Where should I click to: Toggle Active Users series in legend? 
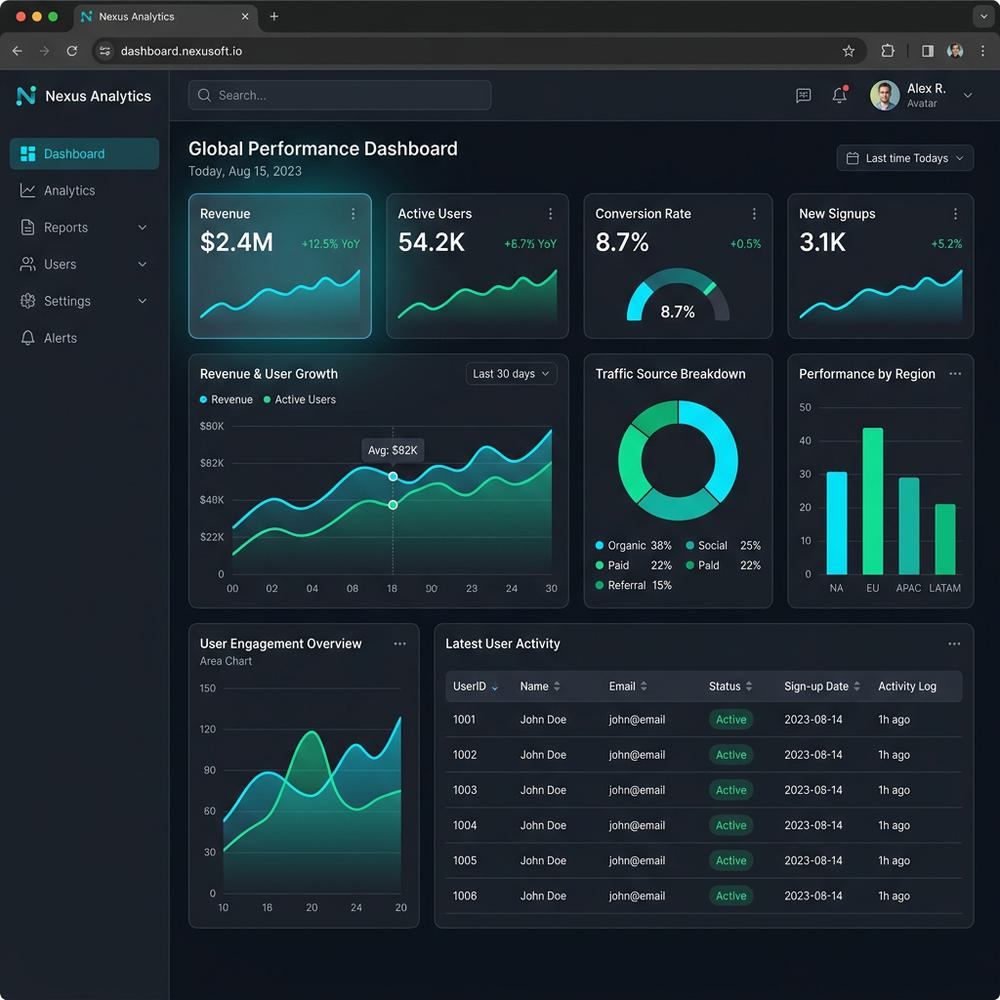[x=300, y=399]
